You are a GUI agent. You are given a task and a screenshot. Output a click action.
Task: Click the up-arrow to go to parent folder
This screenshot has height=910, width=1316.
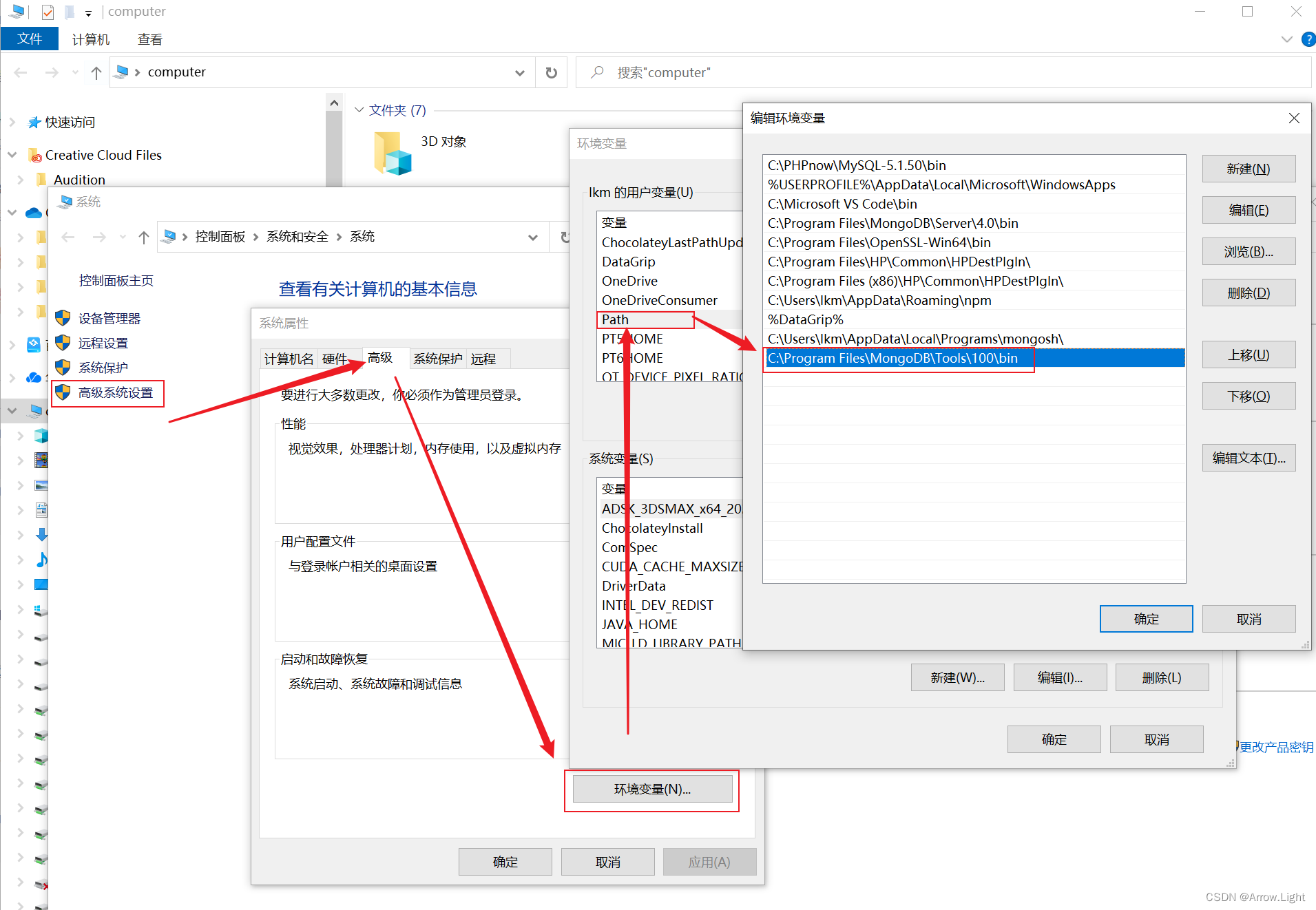point(96,72)
